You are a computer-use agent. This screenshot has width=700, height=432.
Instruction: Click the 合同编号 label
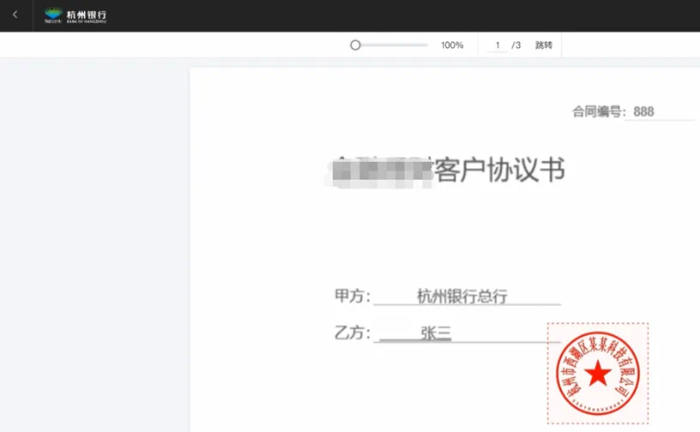[597, 112]
